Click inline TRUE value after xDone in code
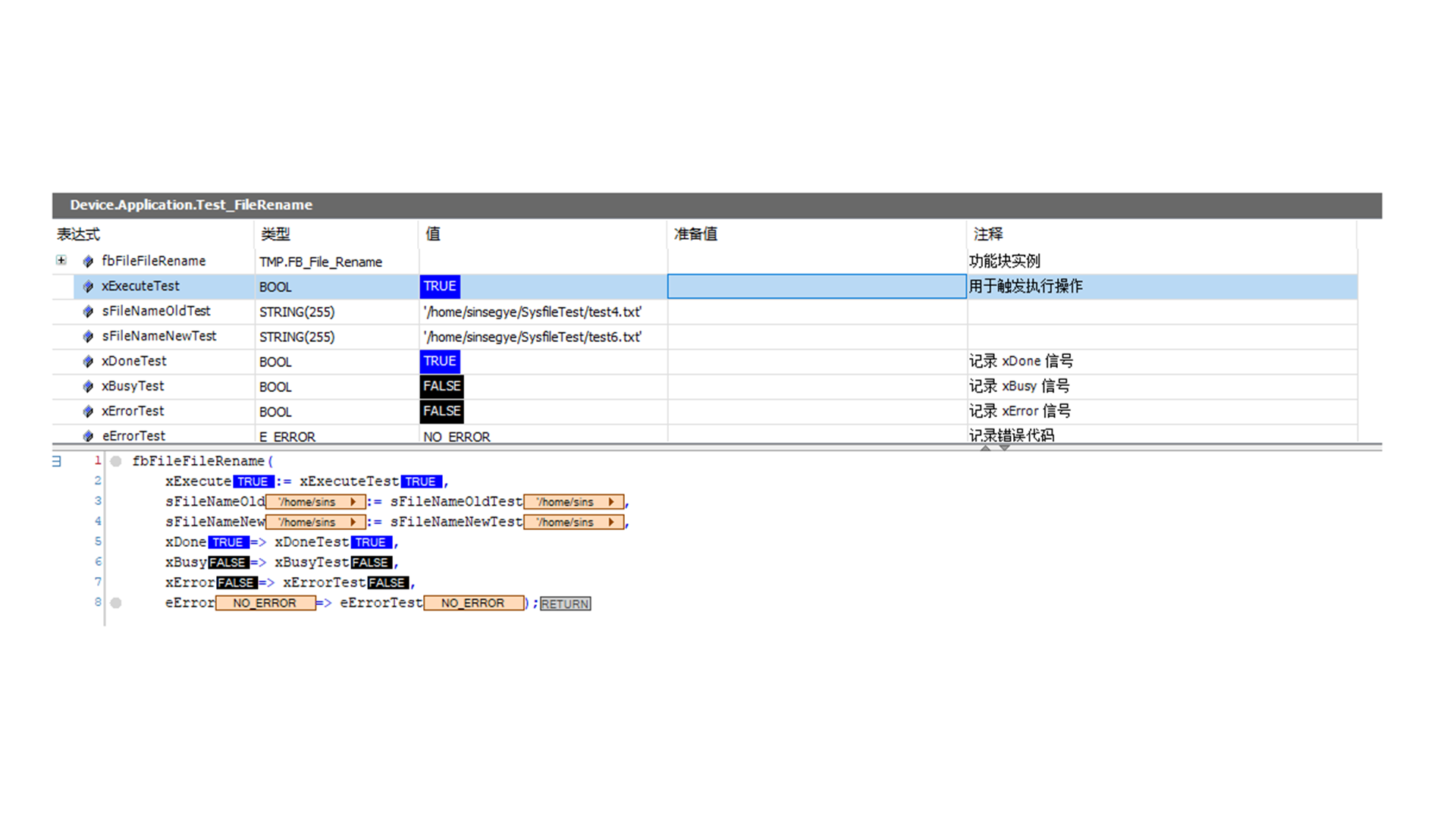 pos(228,542)
